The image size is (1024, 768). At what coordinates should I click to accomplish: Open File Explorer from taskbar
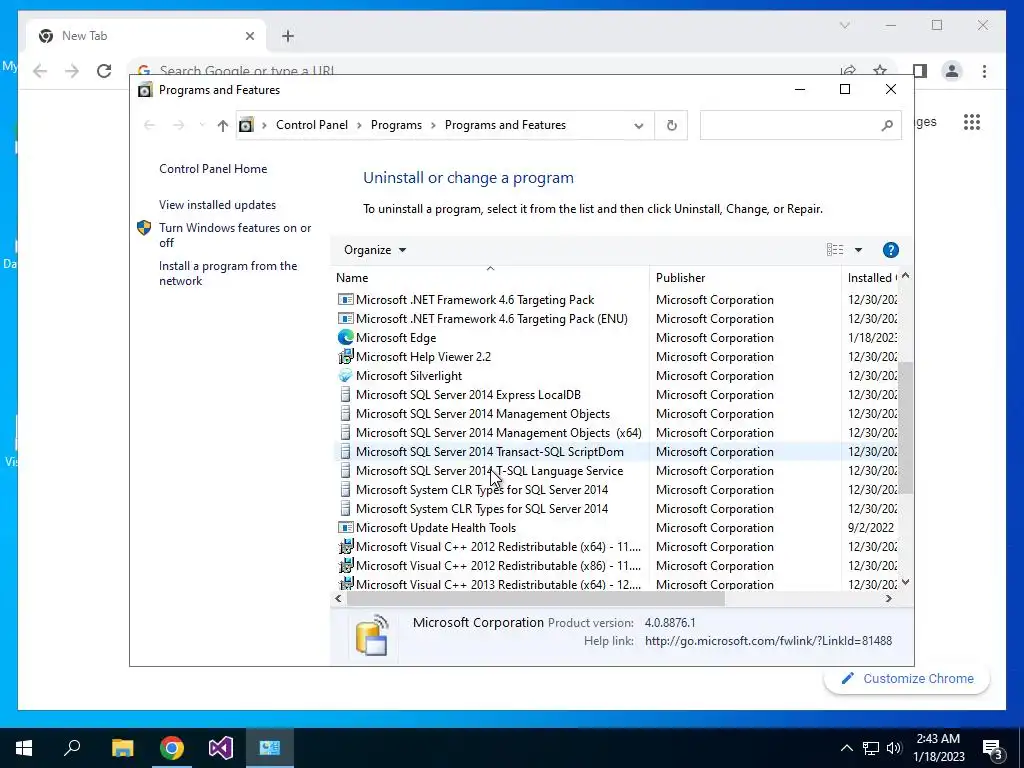tap(122, 748)
